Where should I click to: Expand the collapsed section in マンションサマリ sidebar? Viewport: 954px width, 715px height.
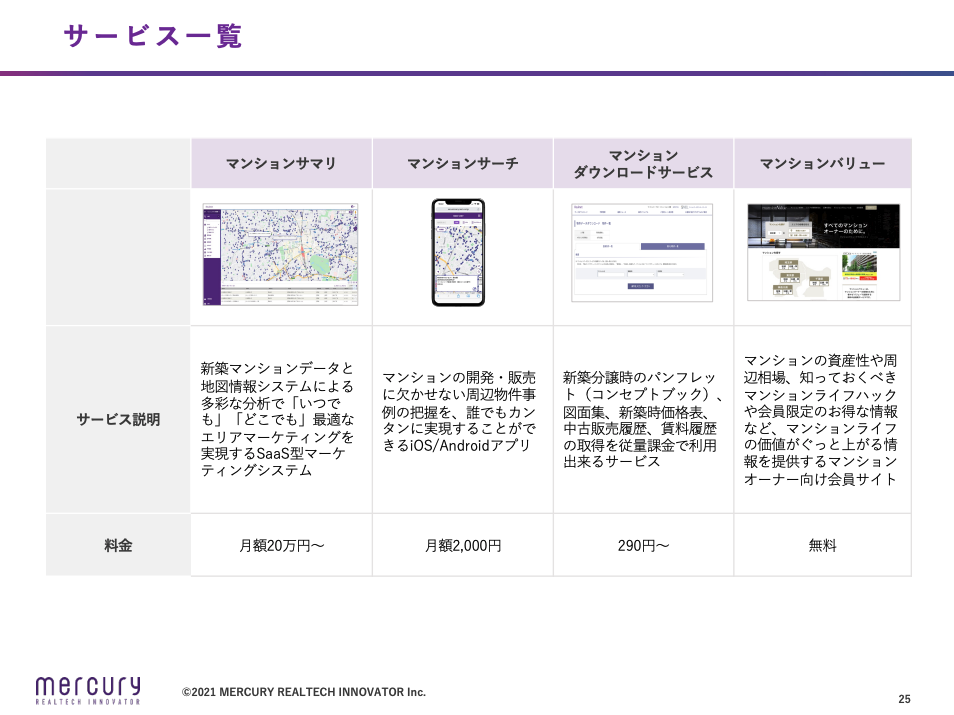click(219, 224)
